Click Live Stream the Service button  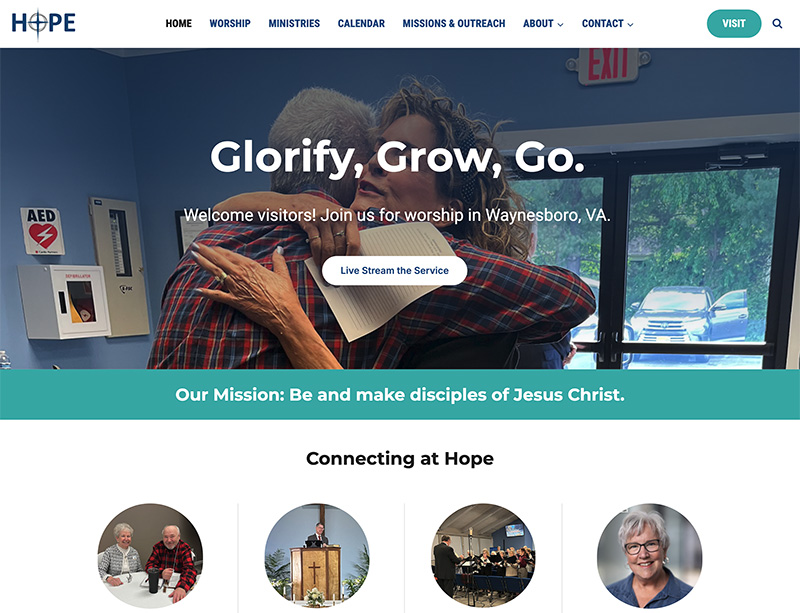tap(394, 271)
